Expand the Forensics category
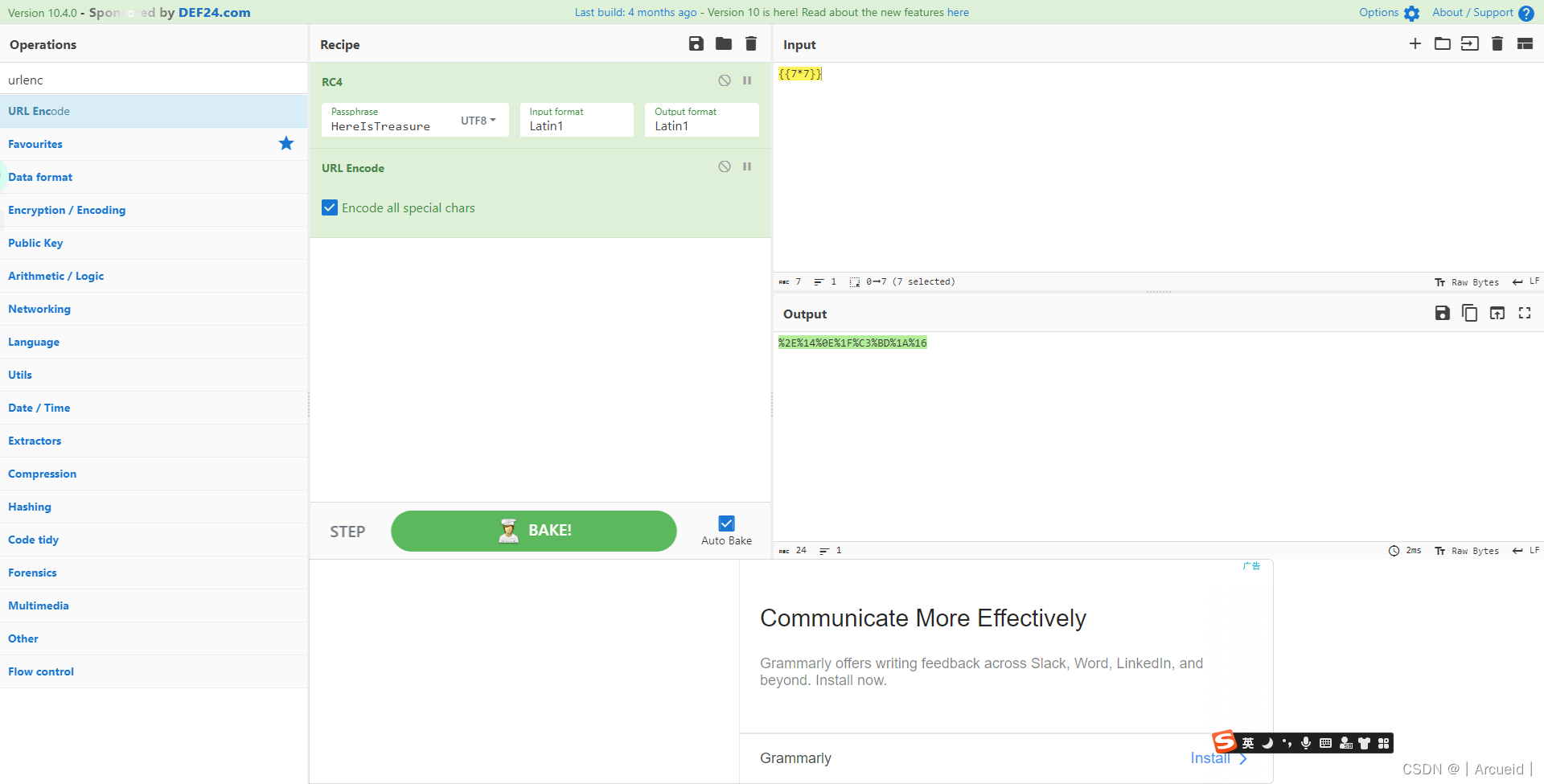Screen dimensions: 1544x784 click(154, 573)
